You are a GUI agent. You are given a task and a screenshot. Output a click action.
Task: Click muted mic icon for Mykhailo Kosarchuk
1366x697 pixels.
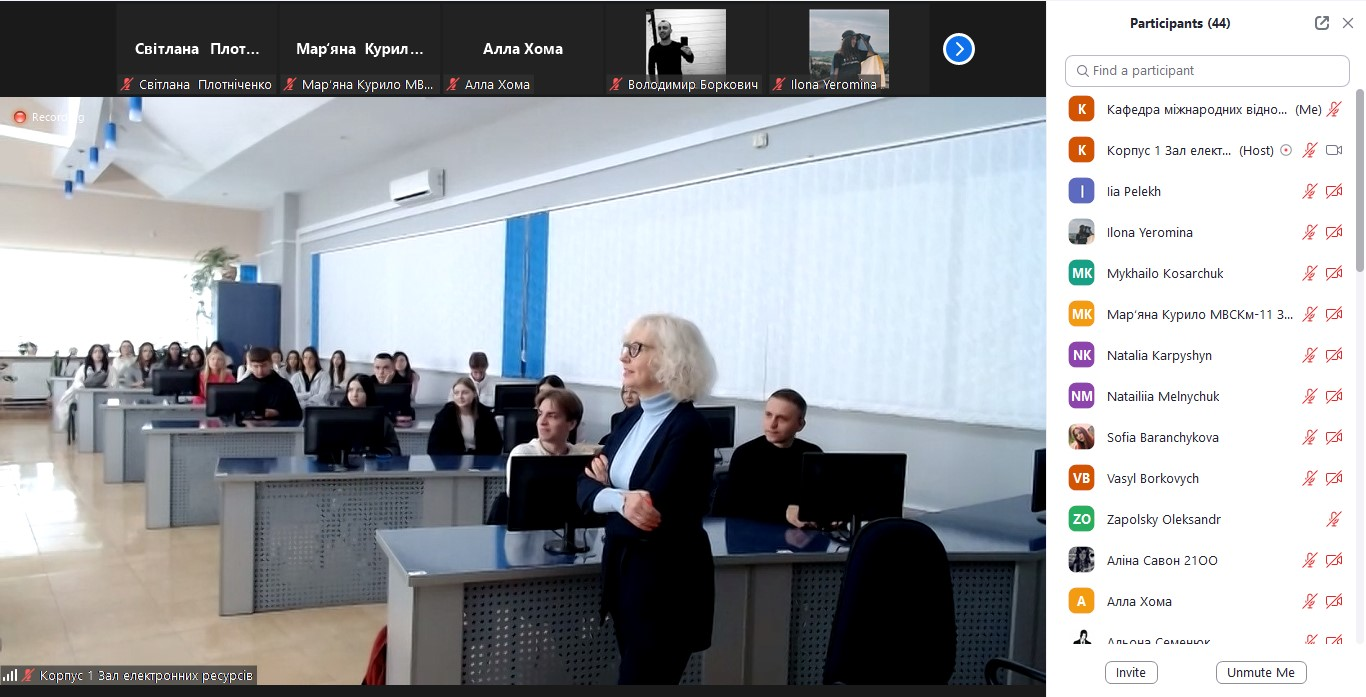tap(1310, 273)
